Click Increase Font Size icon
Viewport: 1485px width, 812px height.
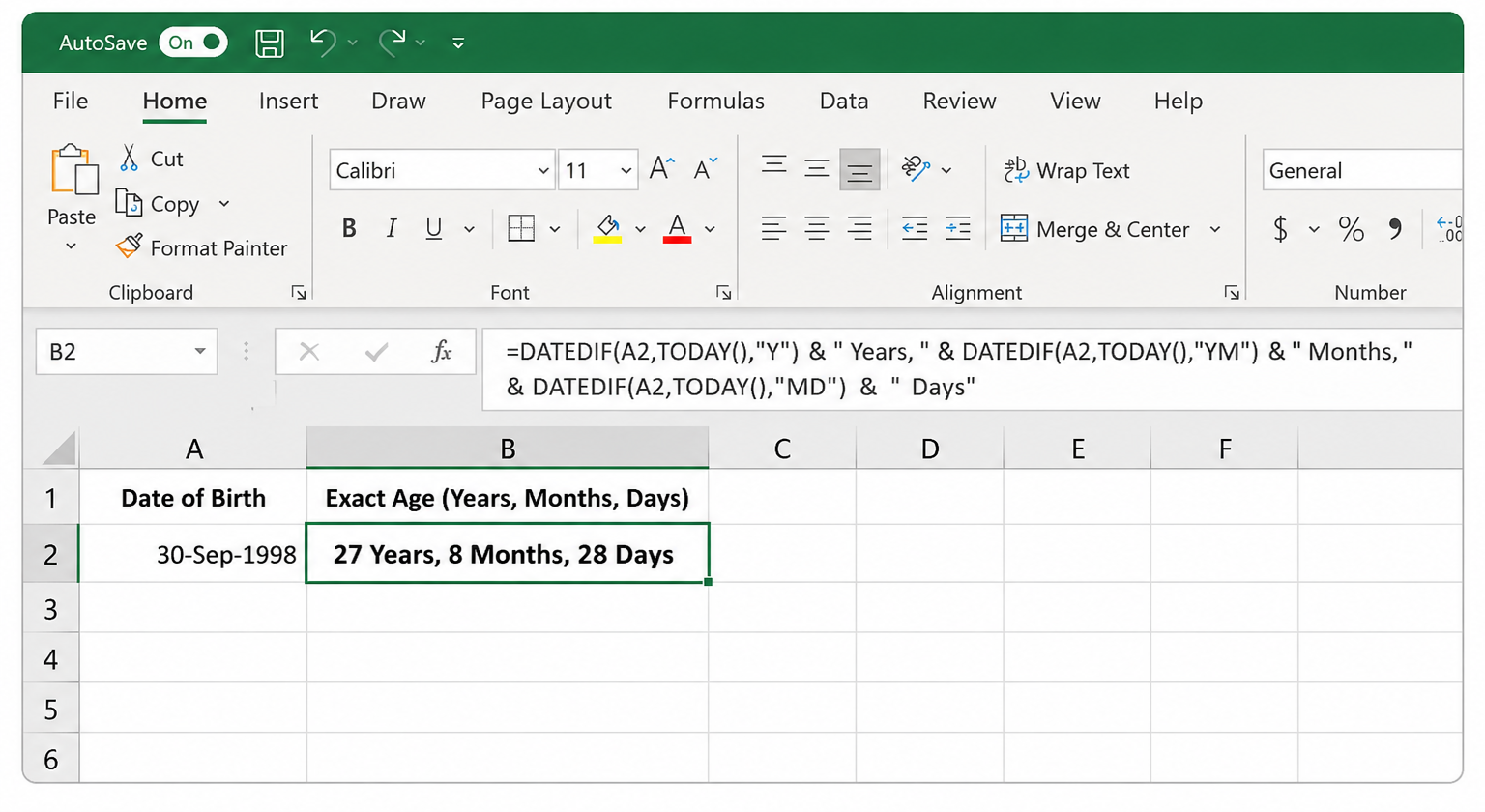tap(662, 169)
